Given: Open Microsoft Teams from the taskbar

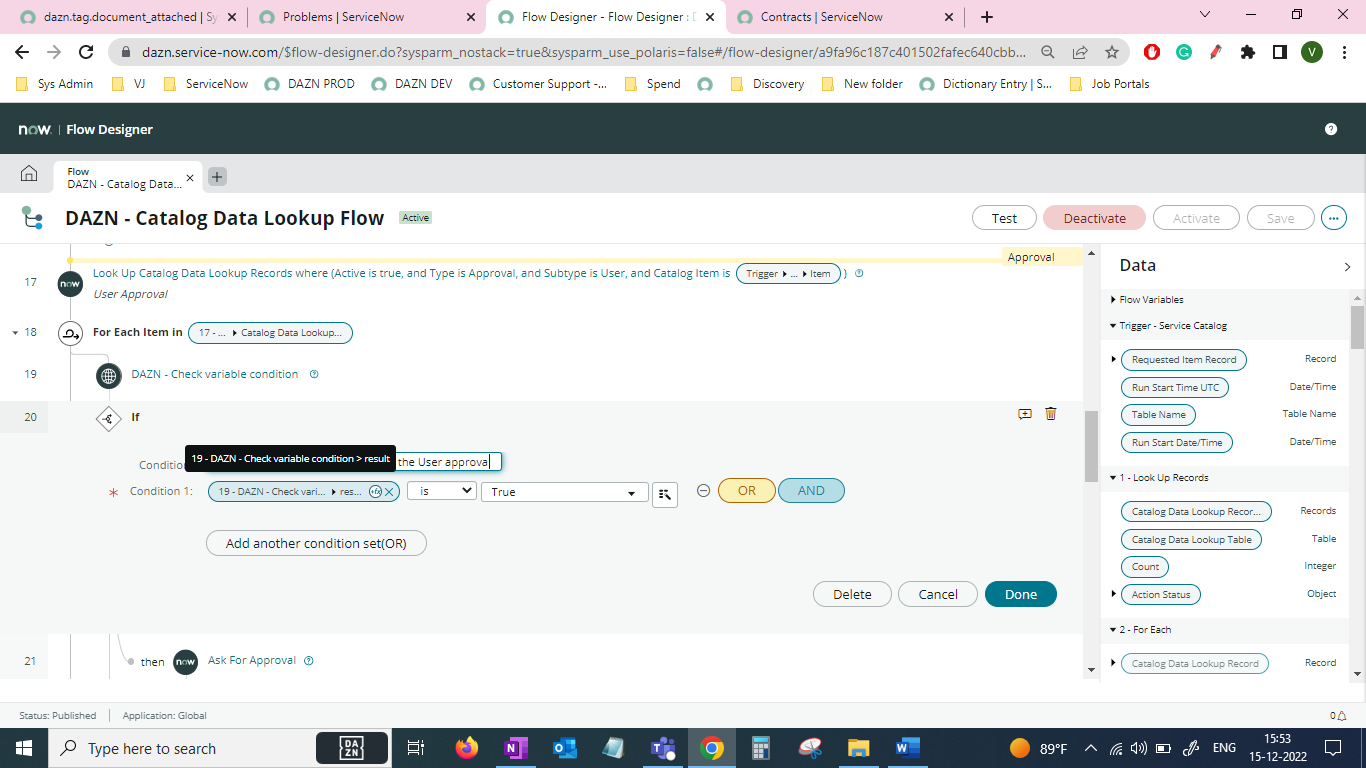Looking at the screenshot, I should [663, 748].
